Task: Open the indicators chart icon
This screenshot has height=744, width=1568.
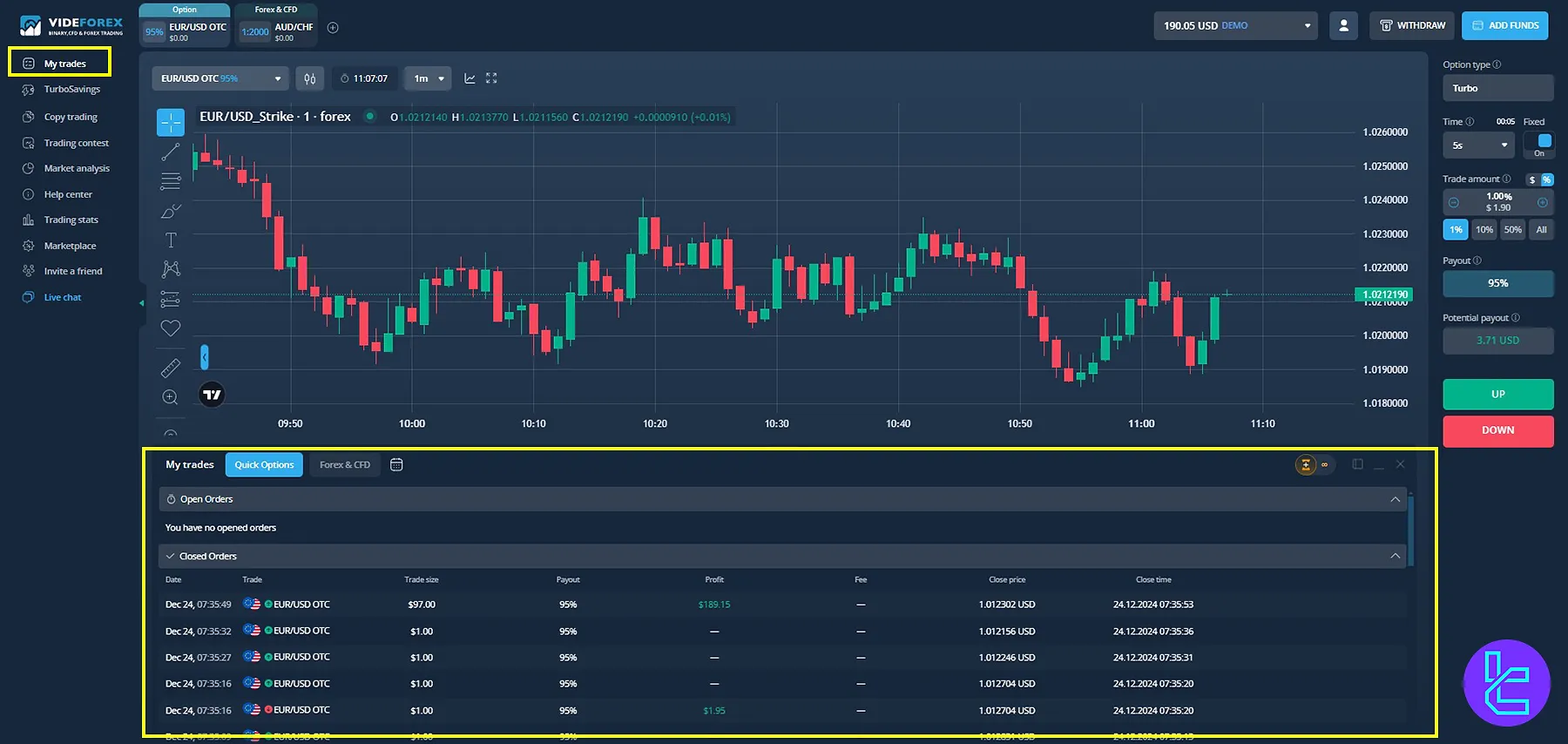Action: 470,78
